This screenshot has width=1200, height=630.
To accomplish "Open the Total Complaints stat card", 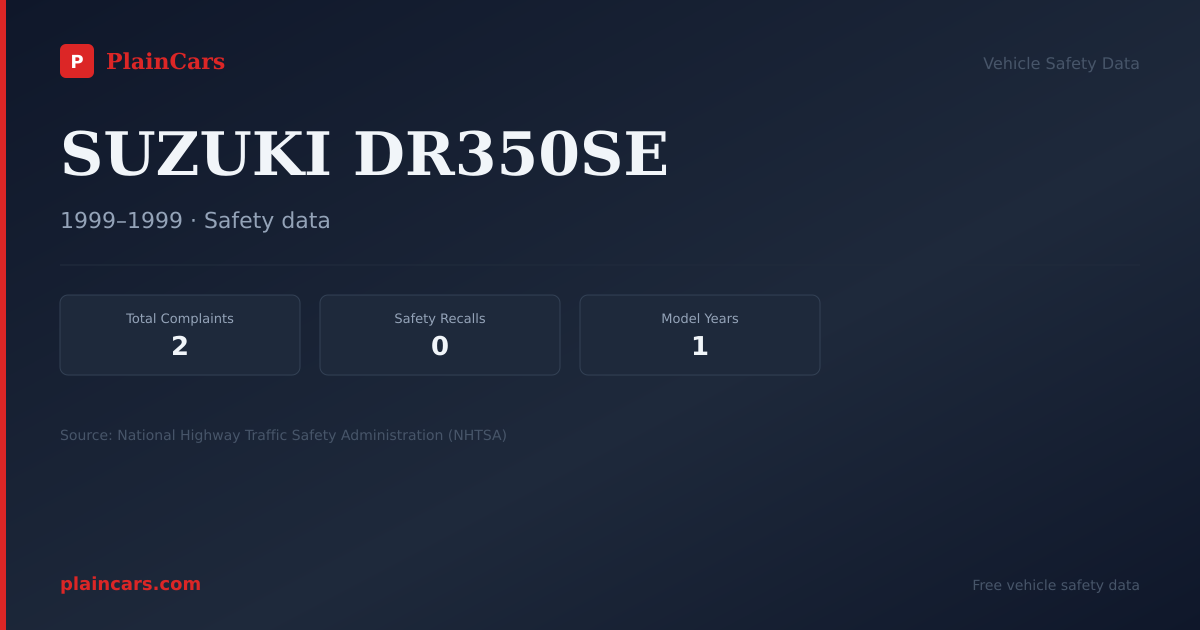I will point(180,335).
